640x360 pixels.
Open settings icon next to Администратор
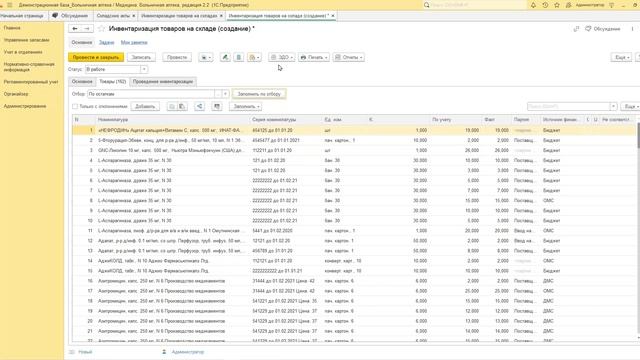pyautogui.click(x=611, y=5)
